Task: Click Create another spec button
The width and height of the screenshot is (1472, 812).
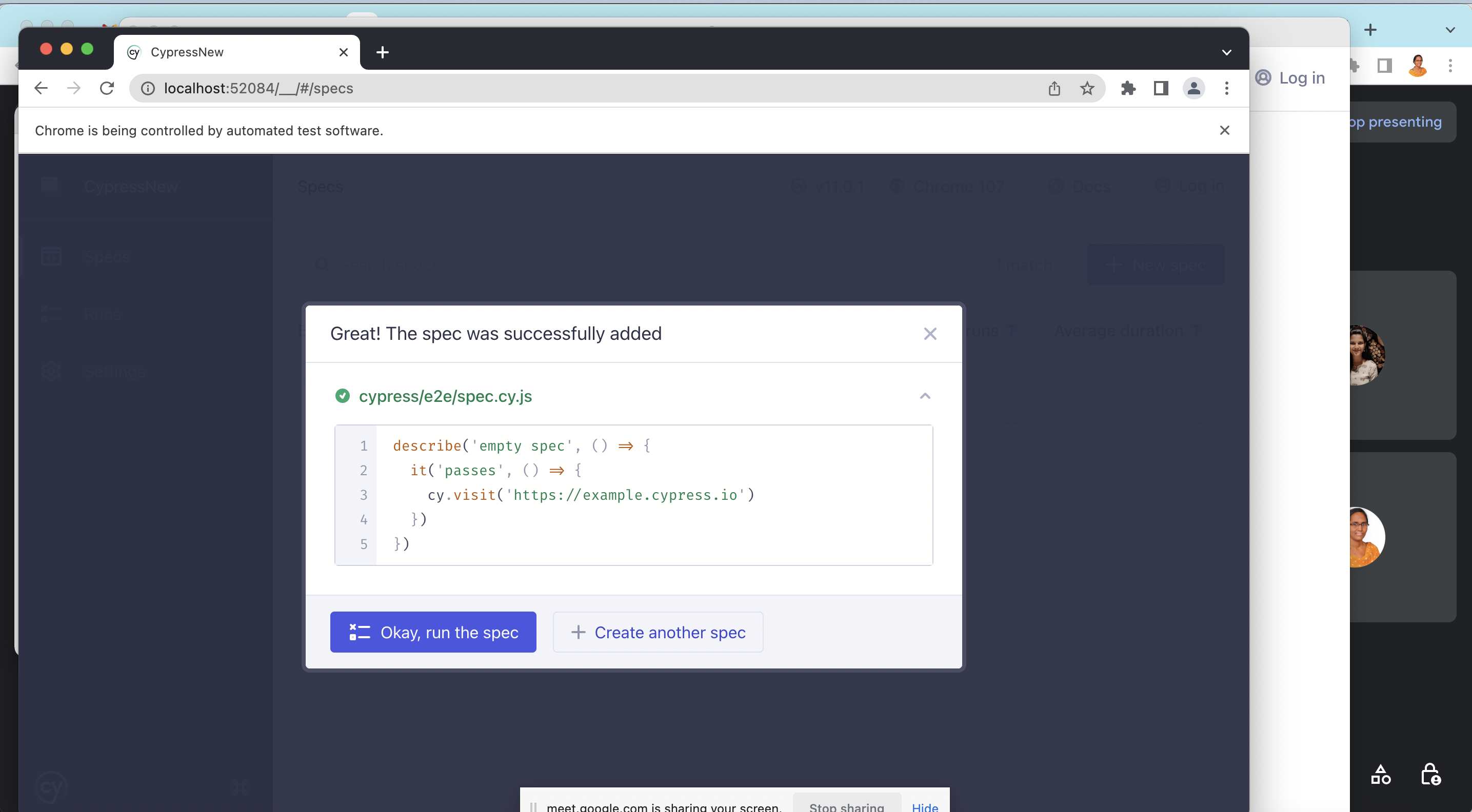Action: pyautogui.click(x=658, y=632)
